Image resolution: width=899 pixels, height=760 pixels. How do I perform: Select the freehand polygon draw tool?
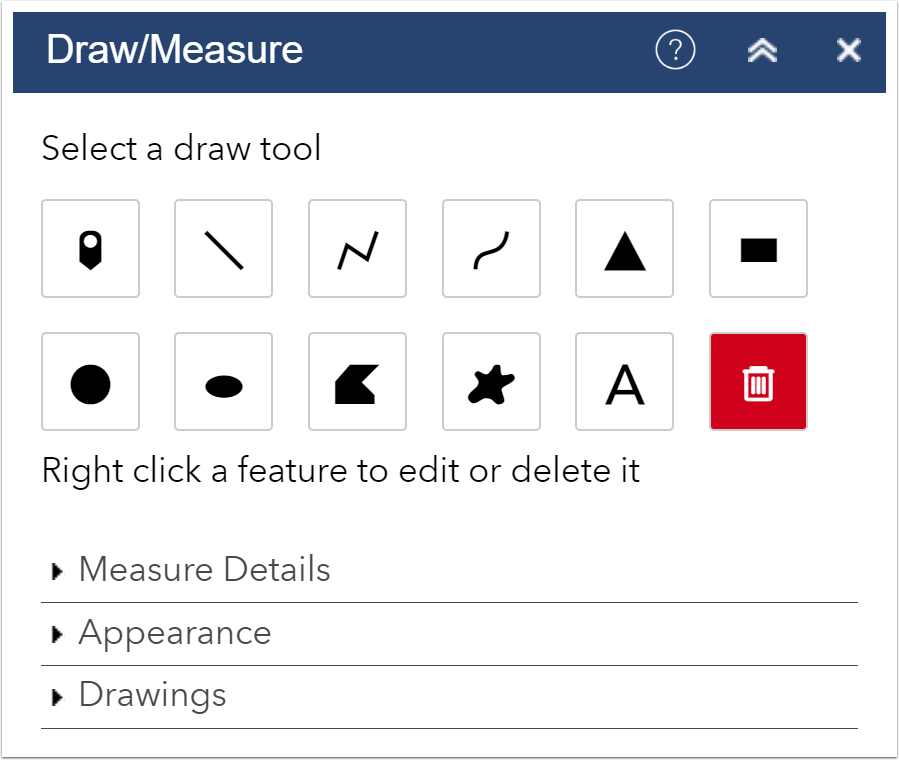tap(491, 381)
